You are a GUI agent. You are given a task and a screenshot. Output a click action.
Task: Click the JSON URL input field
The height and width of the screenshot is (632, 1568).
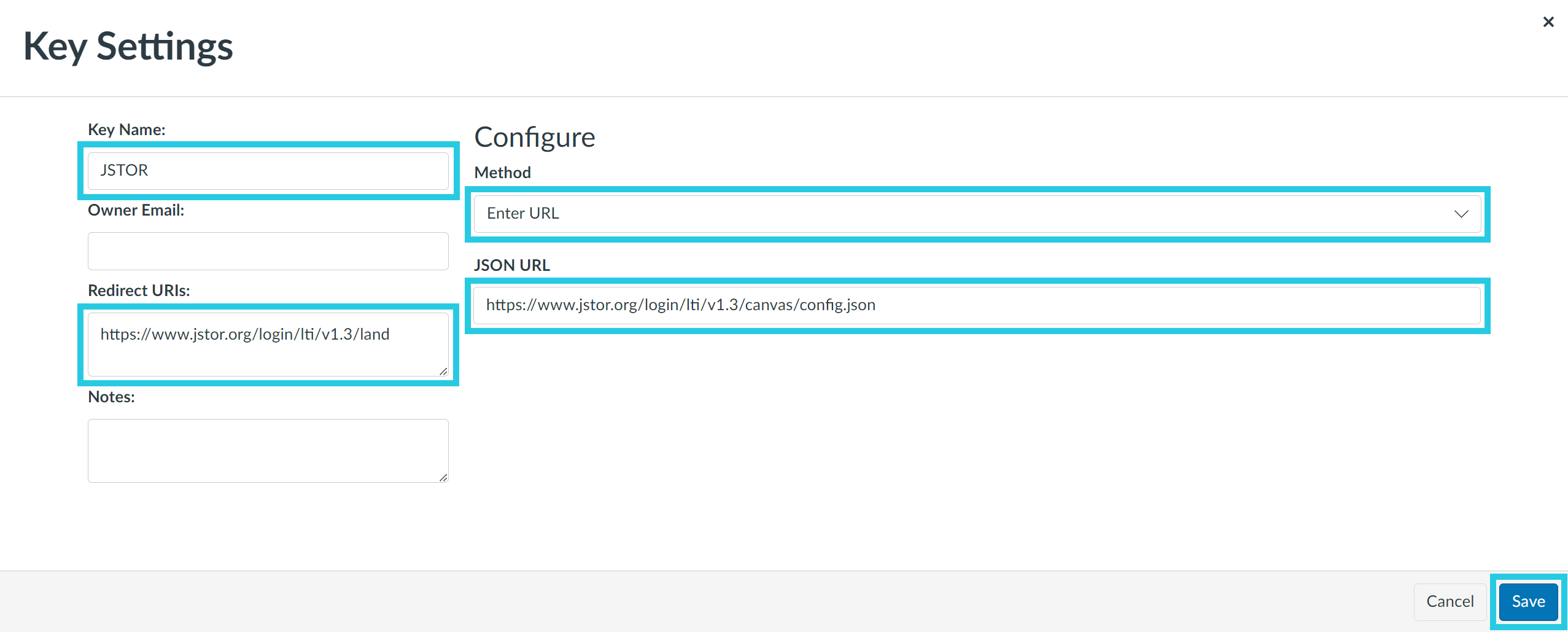[x=977, y=305]
